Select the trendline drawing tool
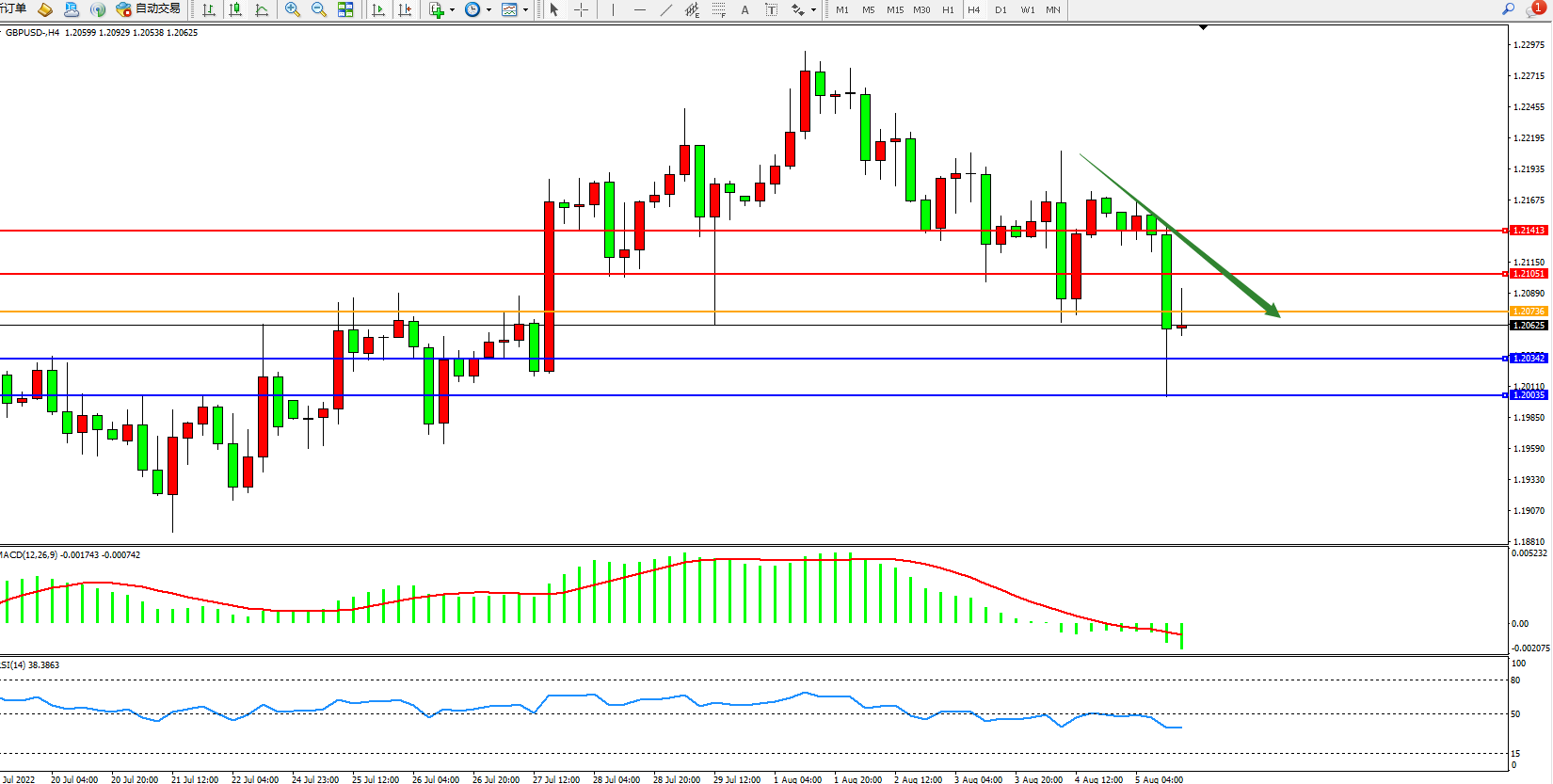The image size is (1553, 784). (666, 9)
